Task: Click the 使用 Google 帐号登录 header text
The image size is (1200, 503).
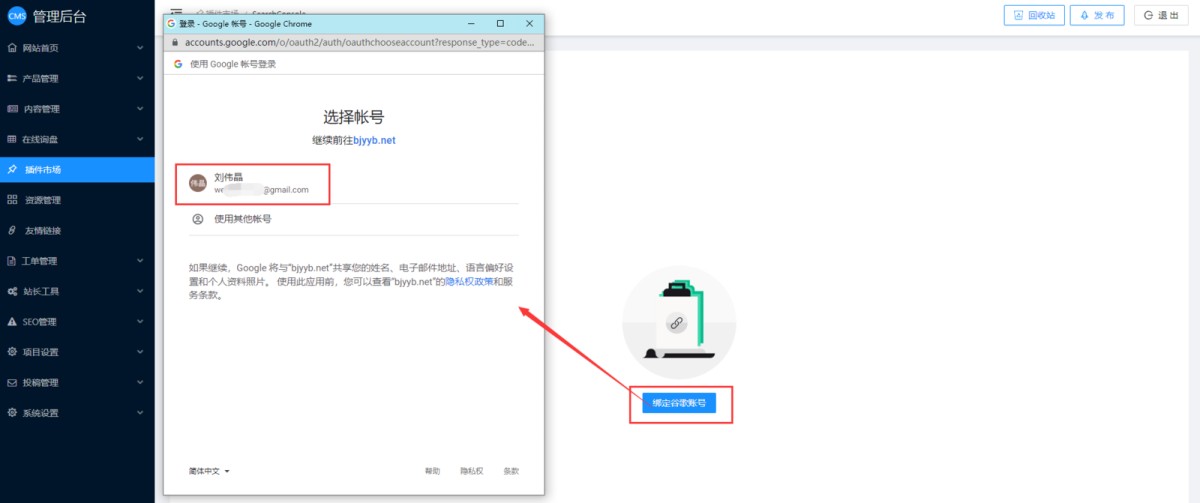Action: (x=233, y=63)
